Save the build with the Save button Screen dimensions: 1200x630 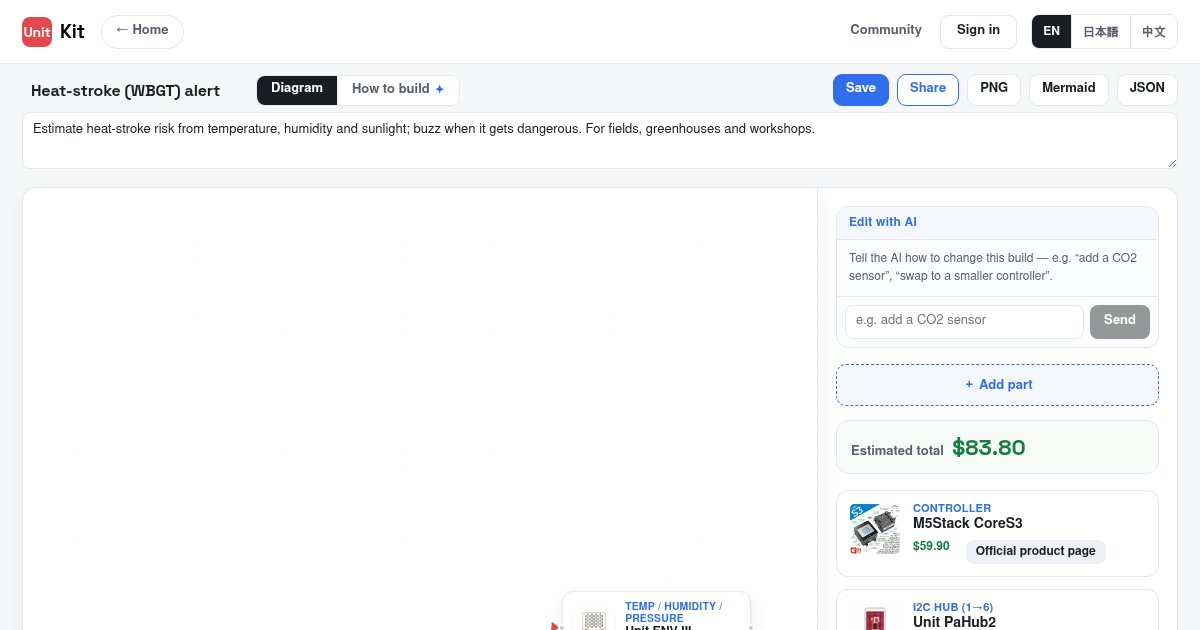[x=861, y=89]
